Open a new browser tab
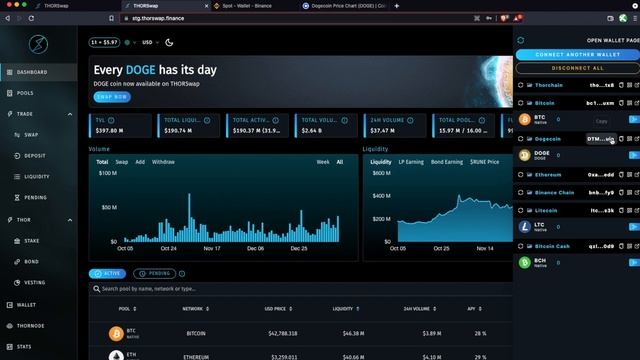Screen dimensions: 640x360 [396, 6]
